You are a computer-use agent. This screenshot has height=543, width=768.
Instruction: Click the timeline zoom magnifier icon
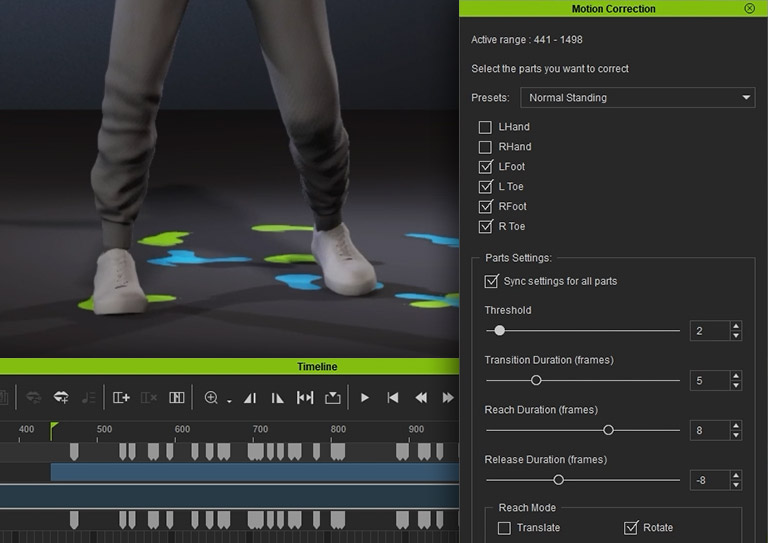pyautogui.click(x=211, y=398)
